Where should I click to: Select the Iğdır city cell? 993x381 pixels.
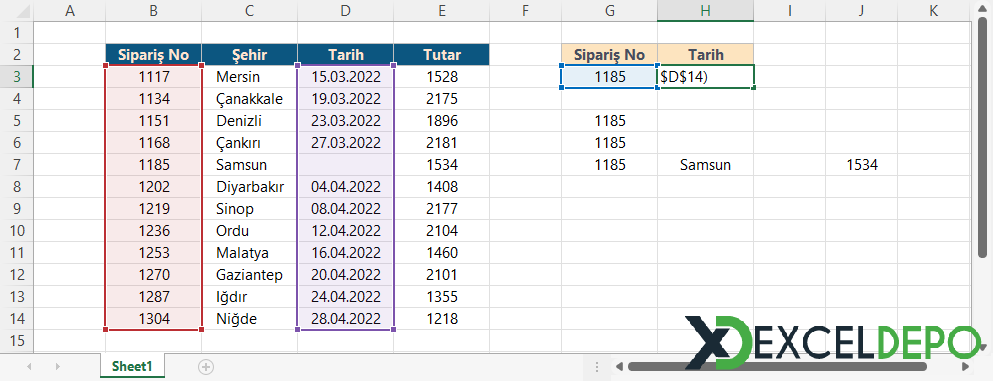(x=250, y=297)
